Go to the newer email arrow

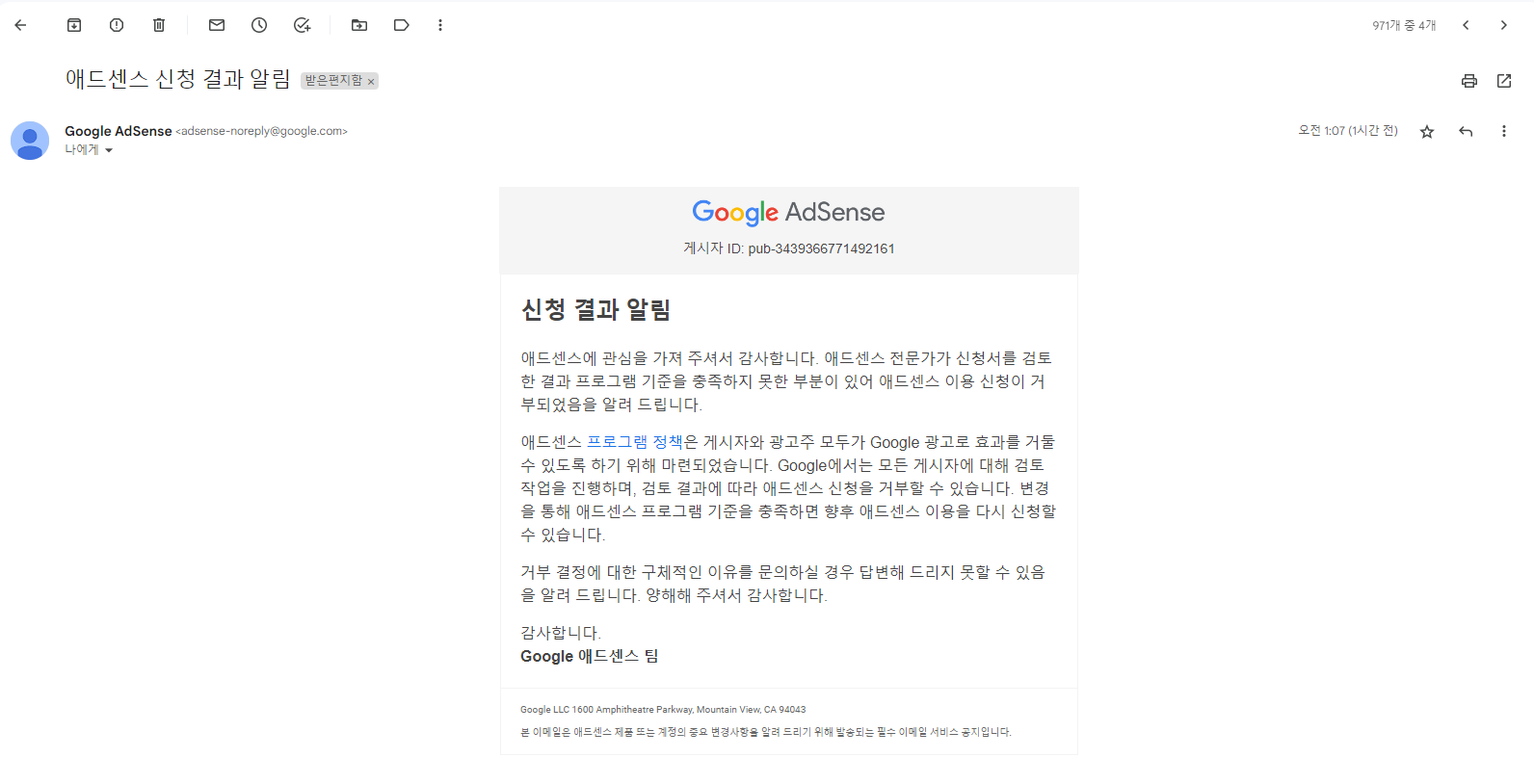point(1466,25)
